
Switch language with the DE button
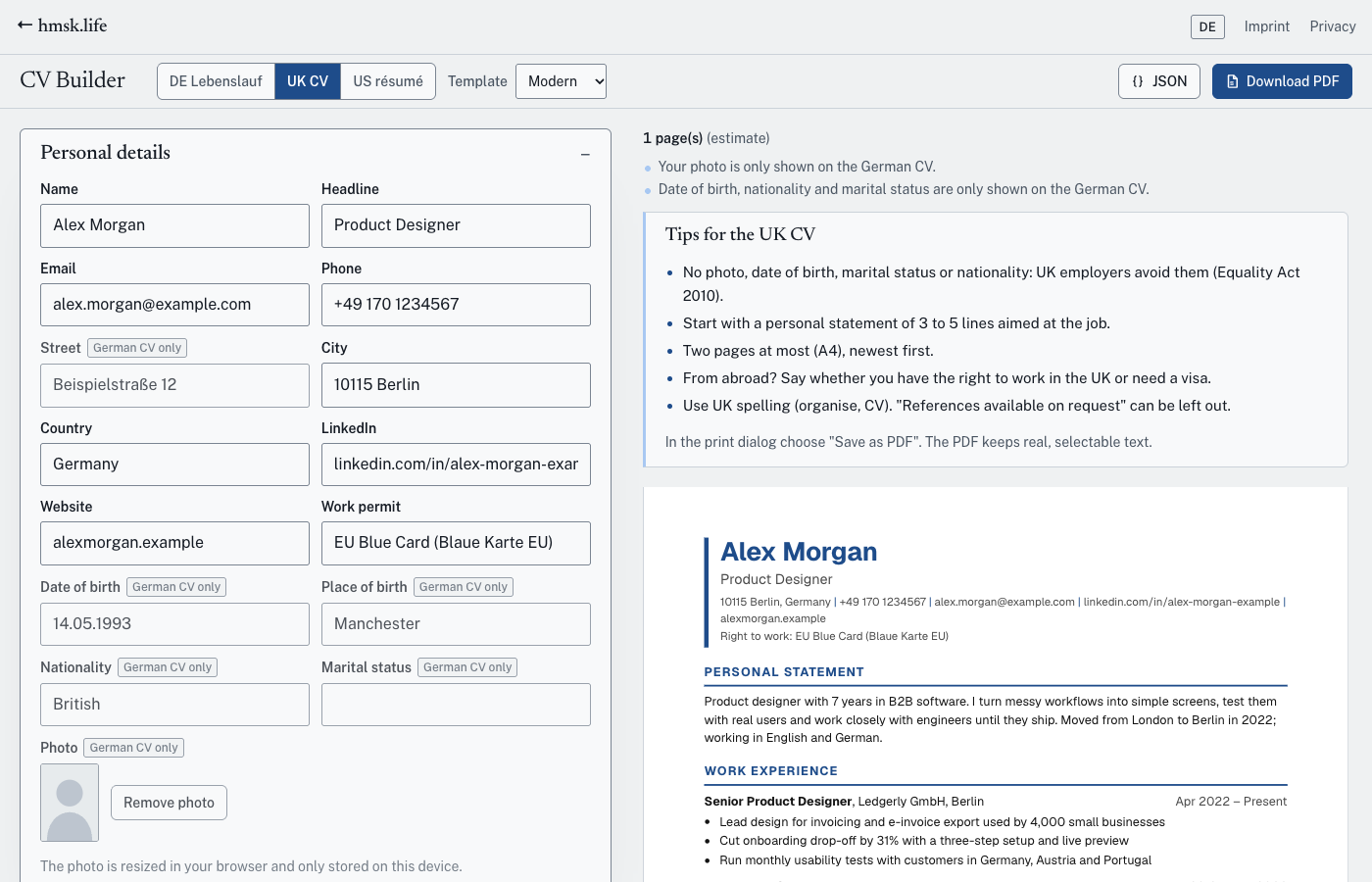click(x=1207, y=26)
